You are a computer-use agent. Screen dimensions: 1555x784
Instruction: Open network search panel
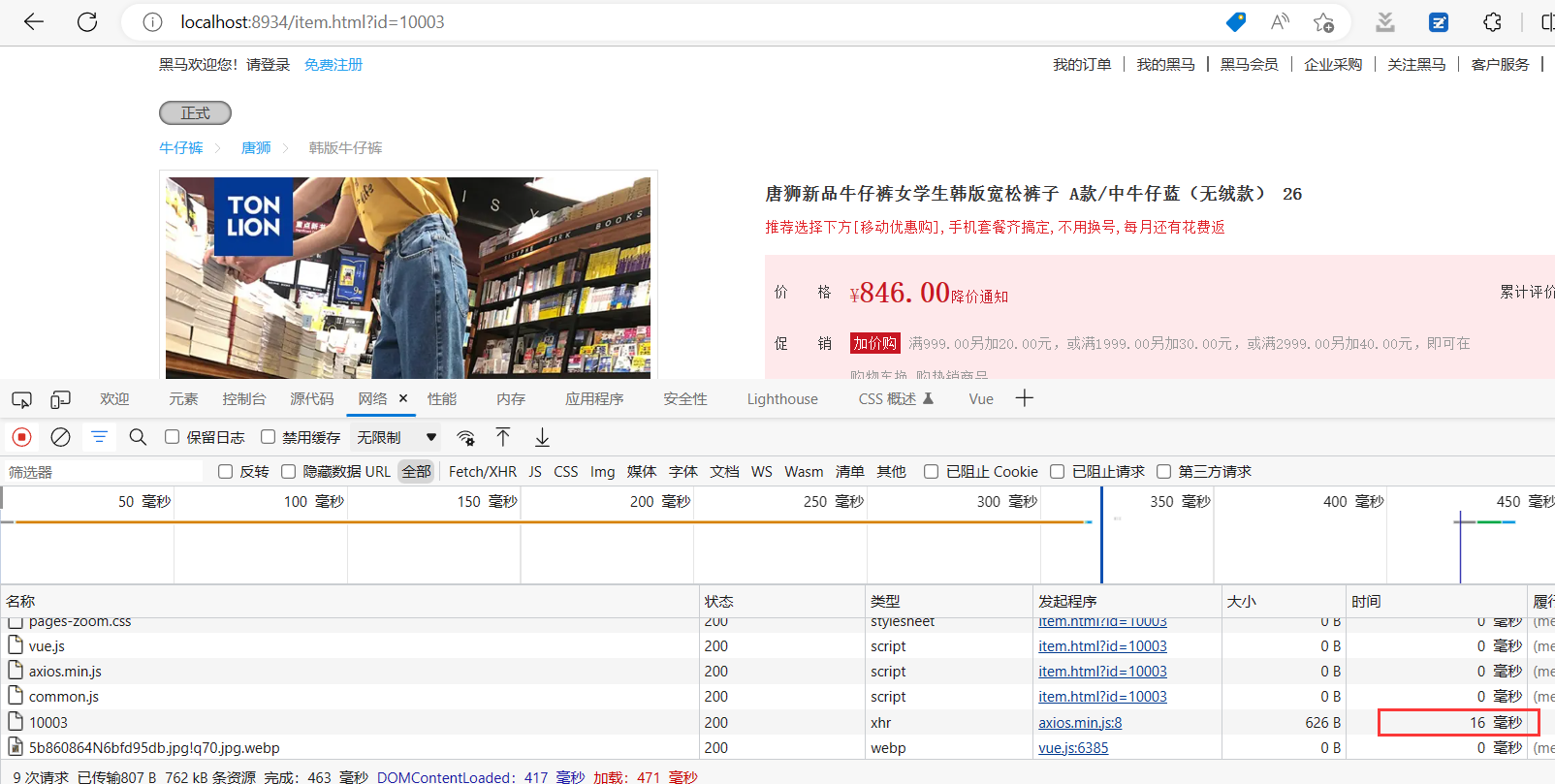(138, 437)
